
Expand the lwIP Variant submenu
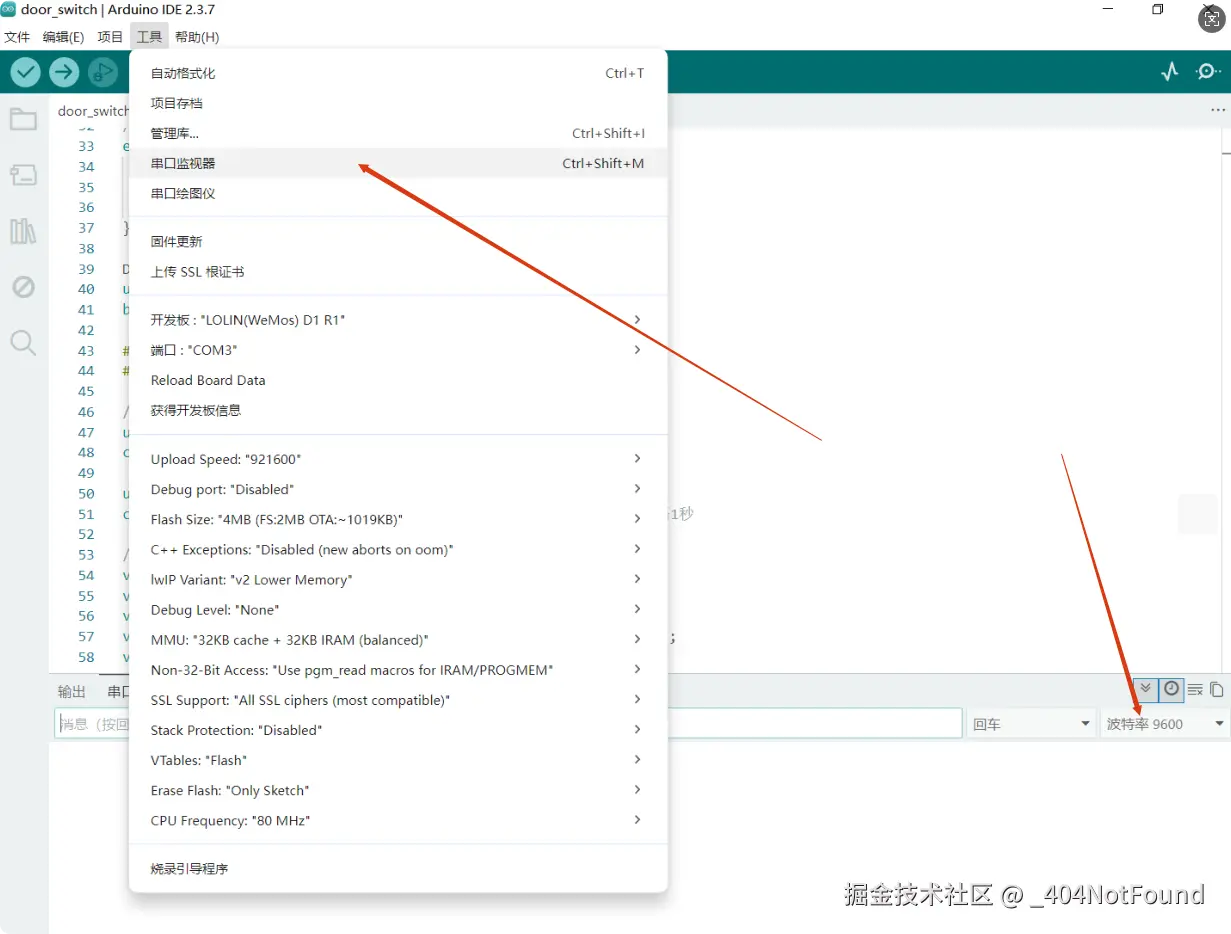pos(398,579)
